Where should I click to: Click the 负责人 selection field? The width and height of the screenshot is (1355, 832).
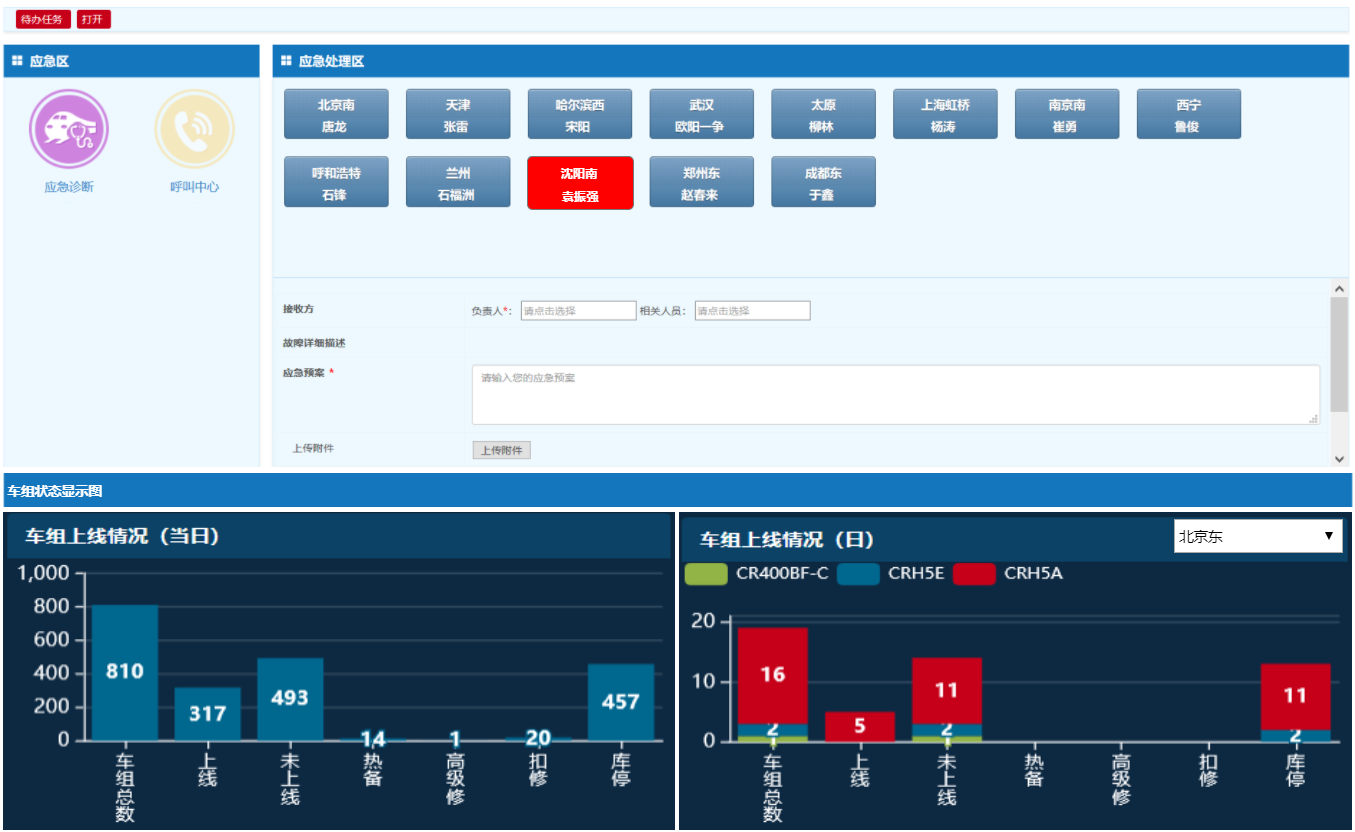point(578,311)
